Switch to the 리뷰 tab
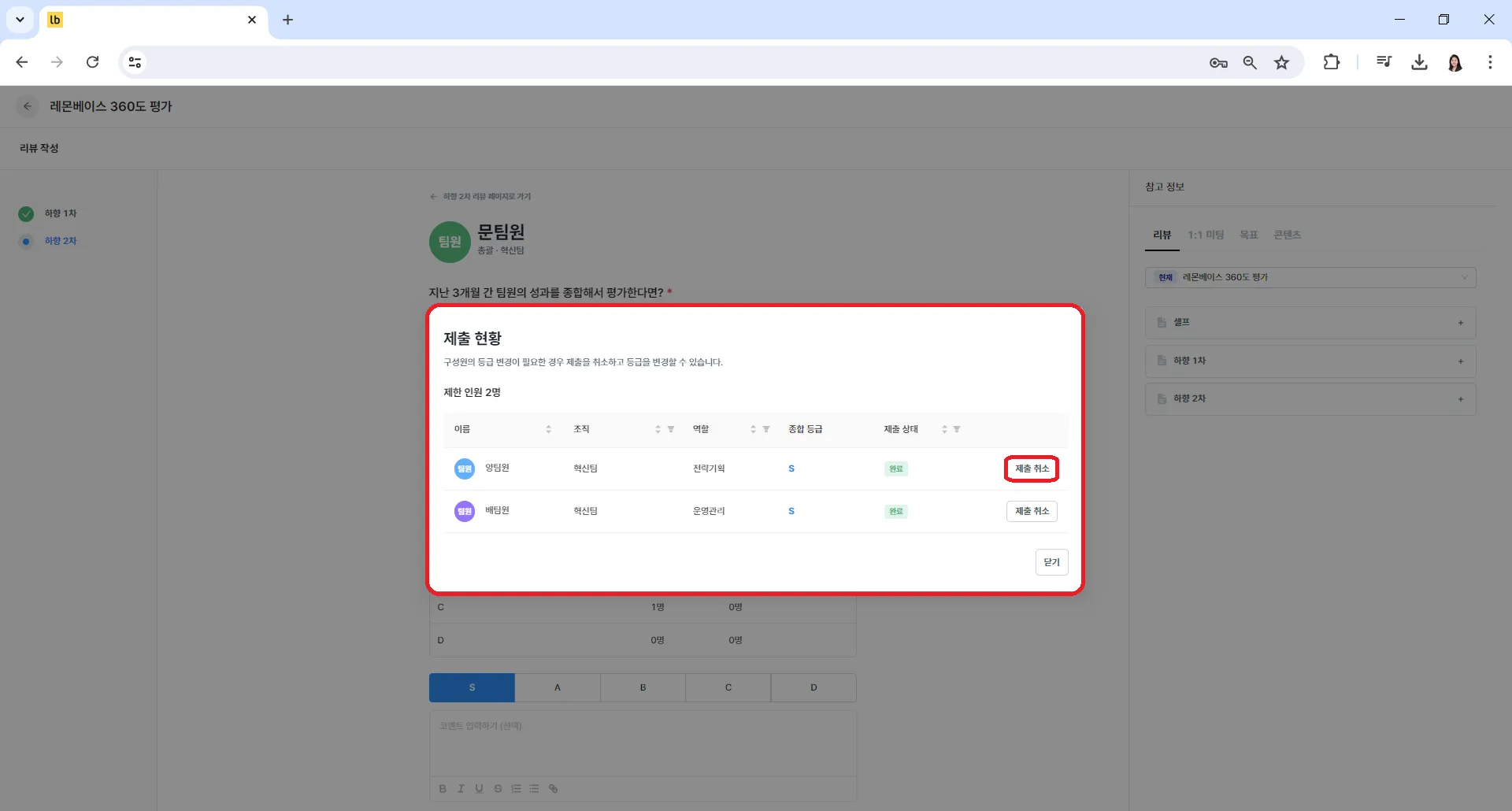The height and width of the screenshot is (811, 1512). (x=1162, y=235)
